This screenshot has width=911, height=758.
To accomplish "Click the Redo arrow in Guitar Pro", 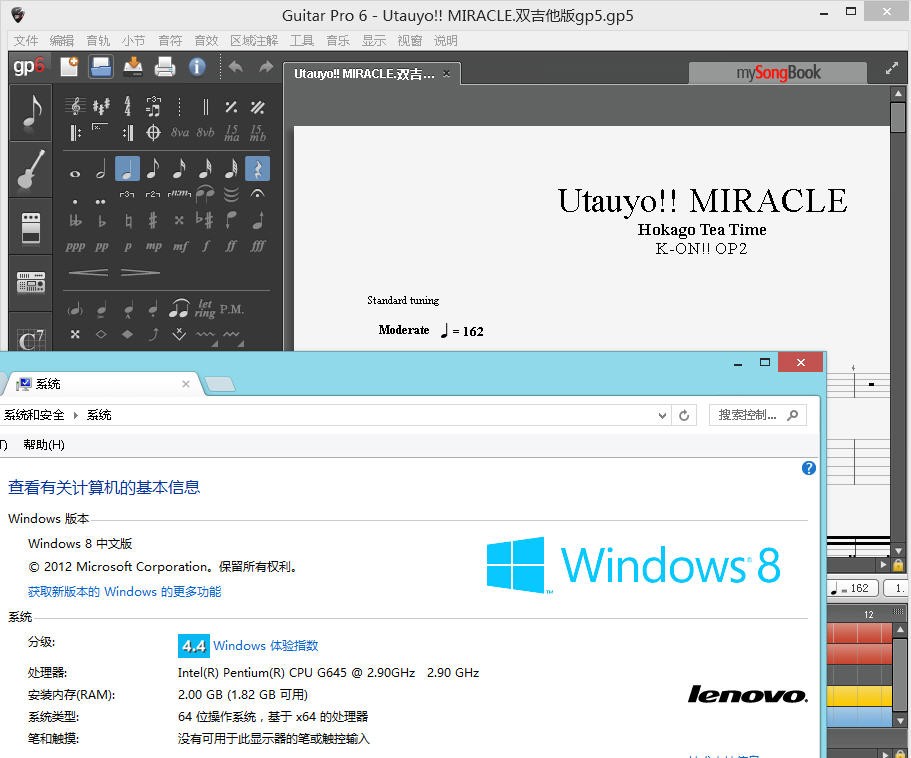I will [x=266, y=67].
